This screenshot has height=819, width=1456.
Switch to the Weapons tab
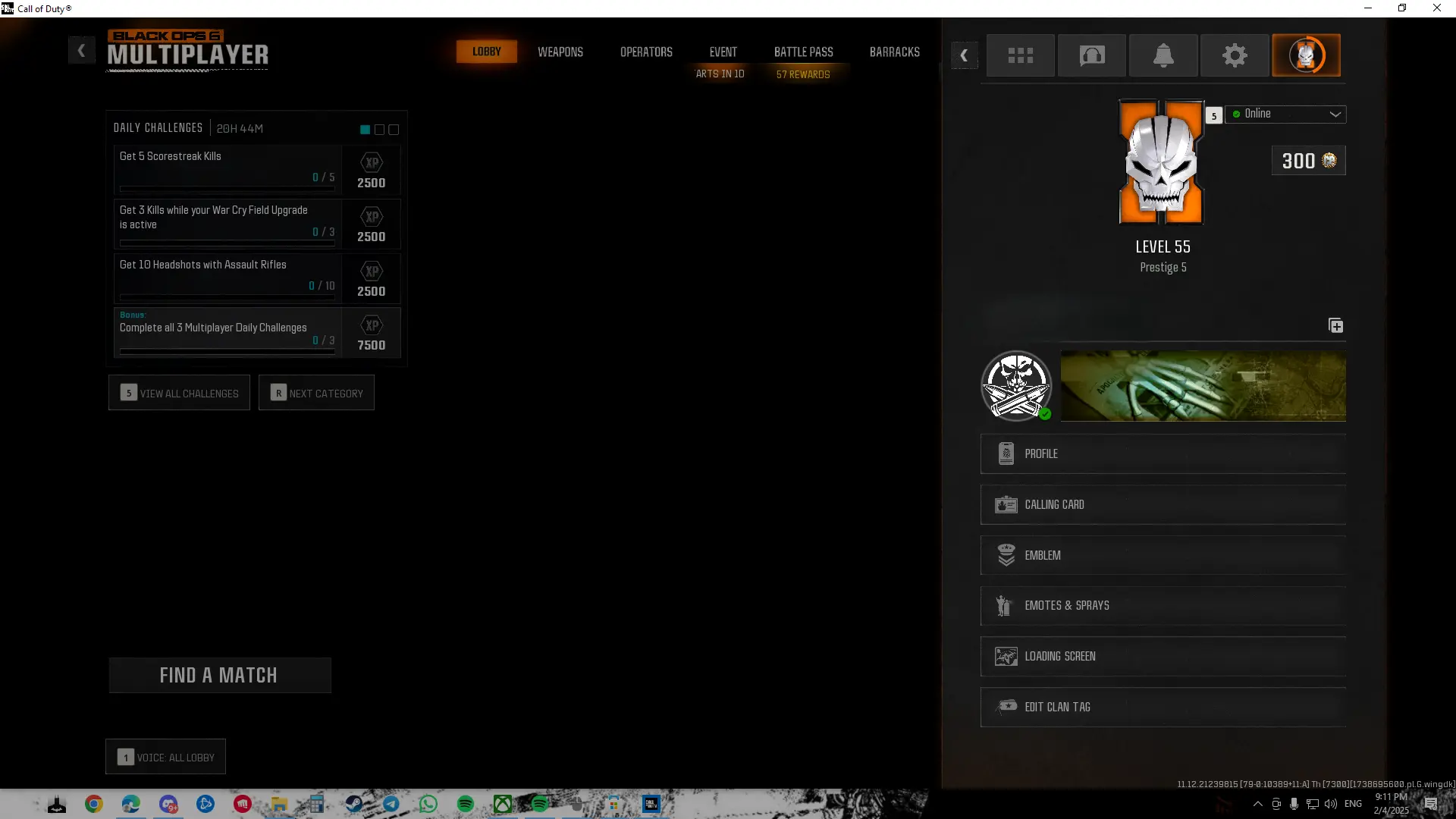pyautogui.click(x=560, y=52)
